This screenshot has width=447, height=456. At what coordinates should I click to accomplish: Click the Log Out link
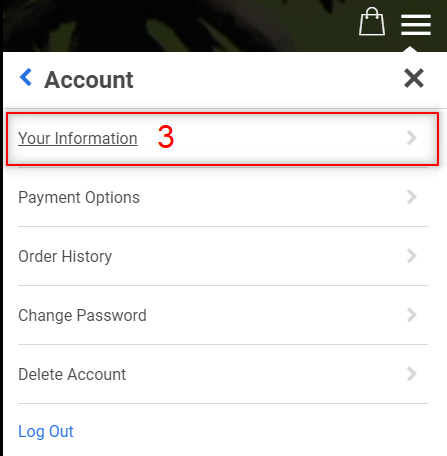46,432
